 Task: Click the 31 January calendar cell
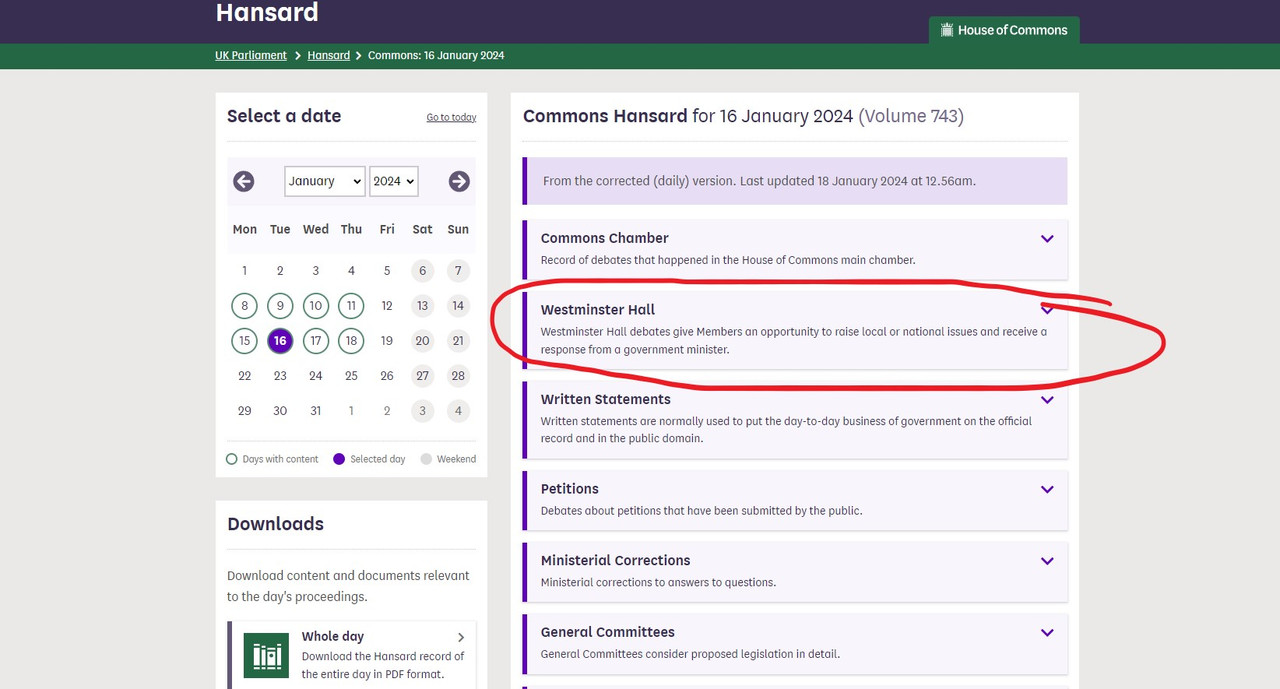tap(316, 411)
